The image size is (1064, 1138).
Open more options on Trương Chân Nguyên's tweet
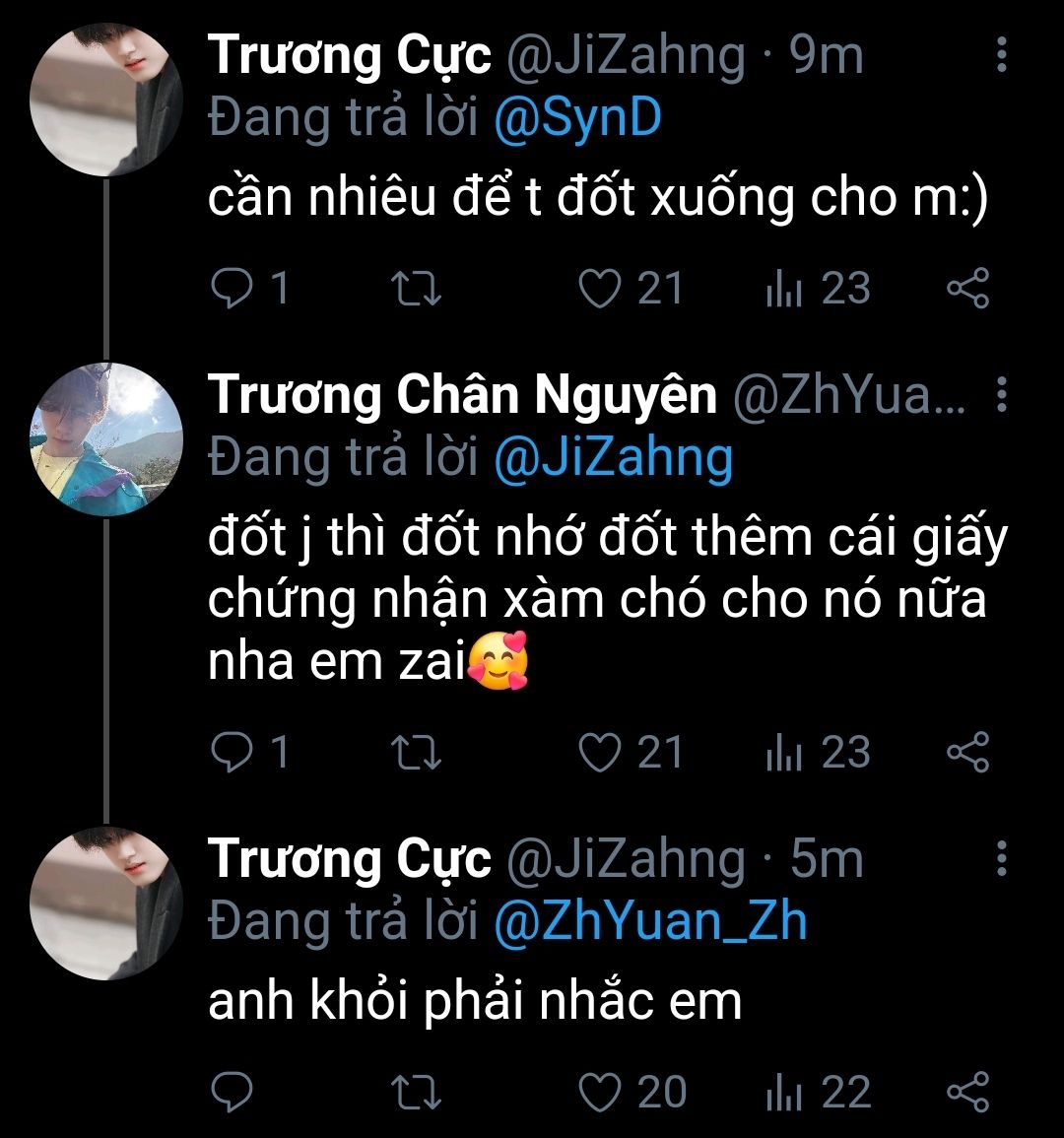[1001, 395]
